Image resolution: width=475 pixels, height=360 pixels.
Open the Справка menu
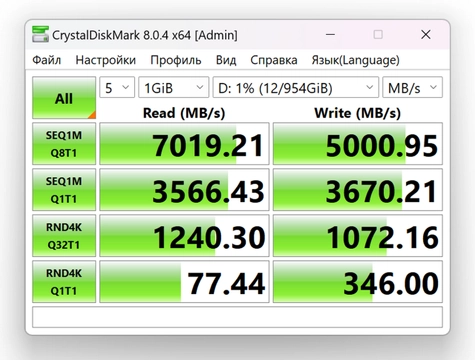coord(274,60)
